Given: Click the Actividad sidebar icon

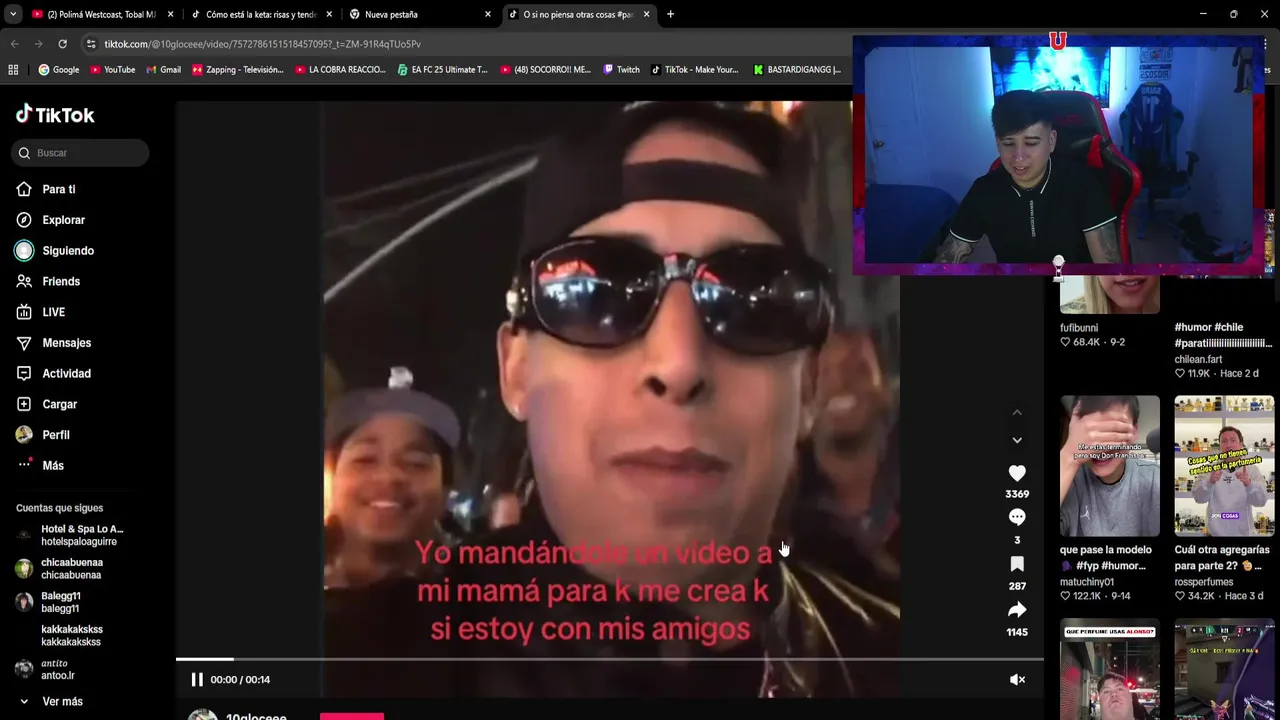Looking at the screenshot, I should [x=24, y=374].
